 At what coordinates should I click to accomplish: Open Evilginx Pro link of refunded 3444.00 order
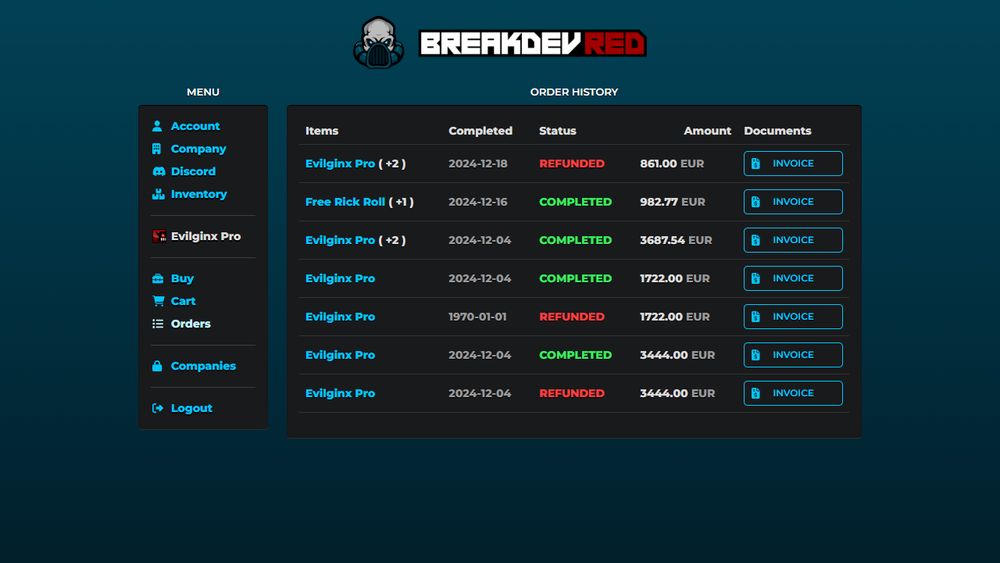coord(340,393)
